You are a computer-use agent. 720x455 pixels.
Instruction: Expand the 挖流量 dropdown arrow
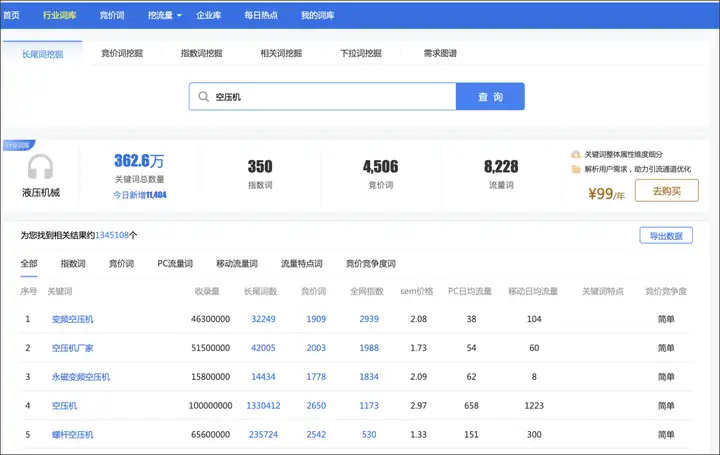pos(180,16)
